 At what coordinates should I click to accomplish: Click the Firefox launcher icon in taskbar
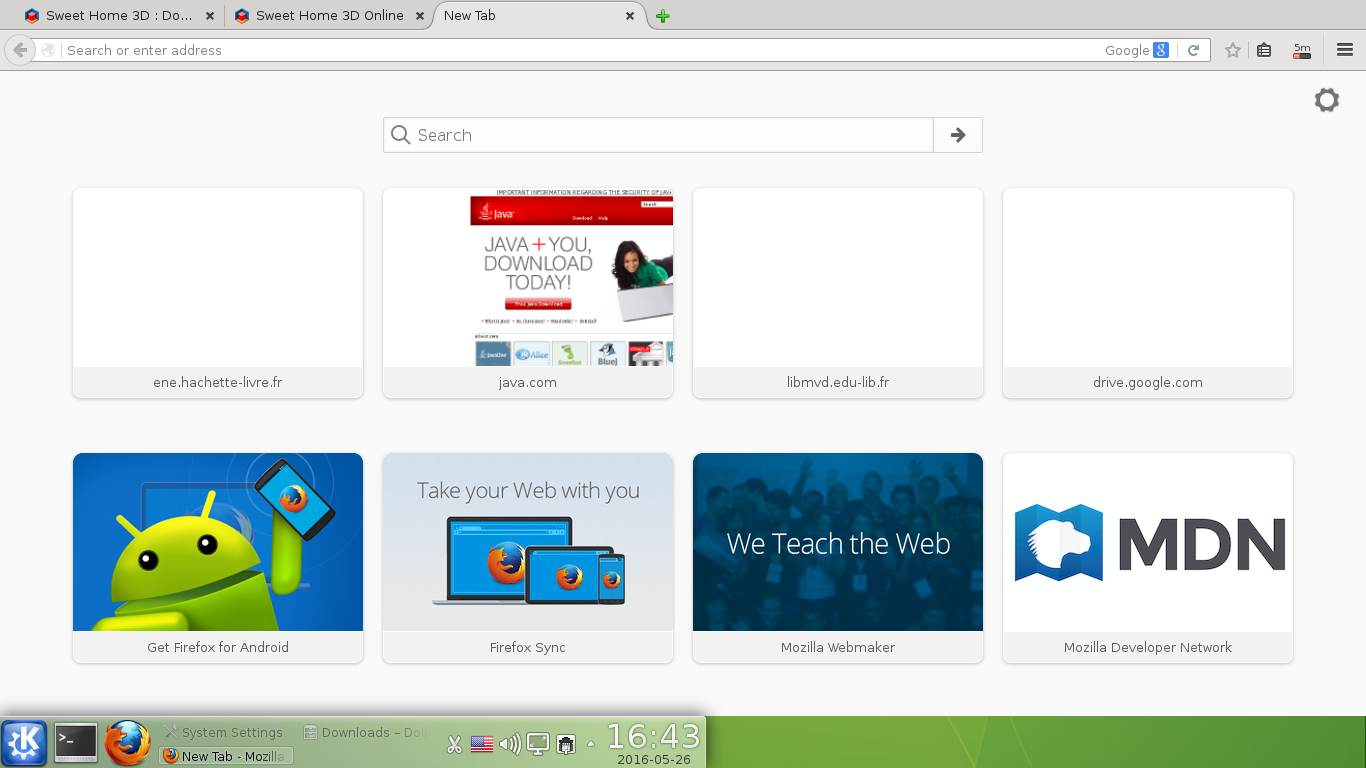tap(127, 743)
